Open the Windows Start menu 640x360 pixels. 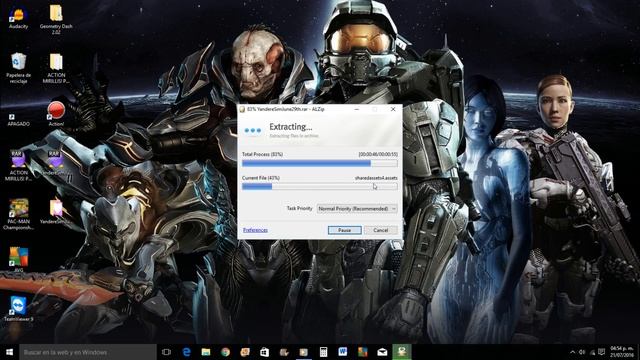(x=9, y=352)
